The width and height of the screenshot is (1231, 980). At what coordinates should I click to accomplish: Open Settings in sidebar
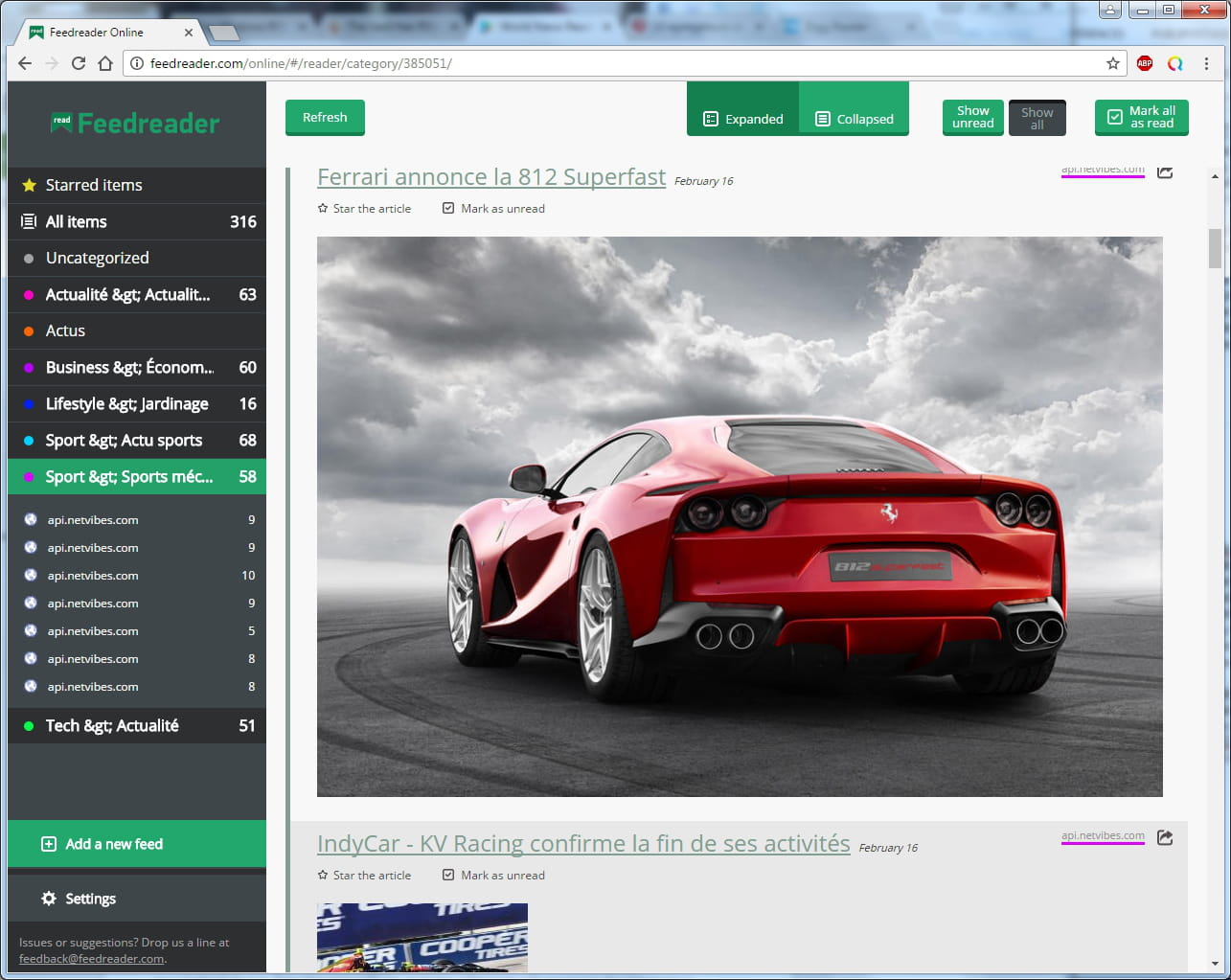137,899
